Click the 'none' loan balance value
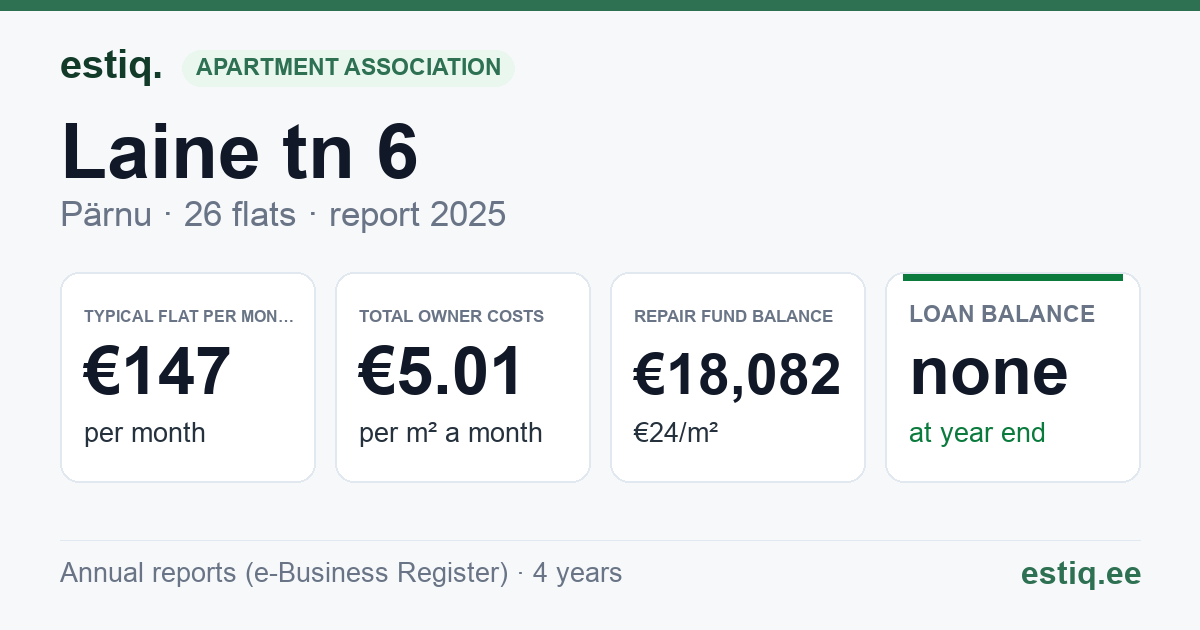1200x630 pixels. (989, 372)
